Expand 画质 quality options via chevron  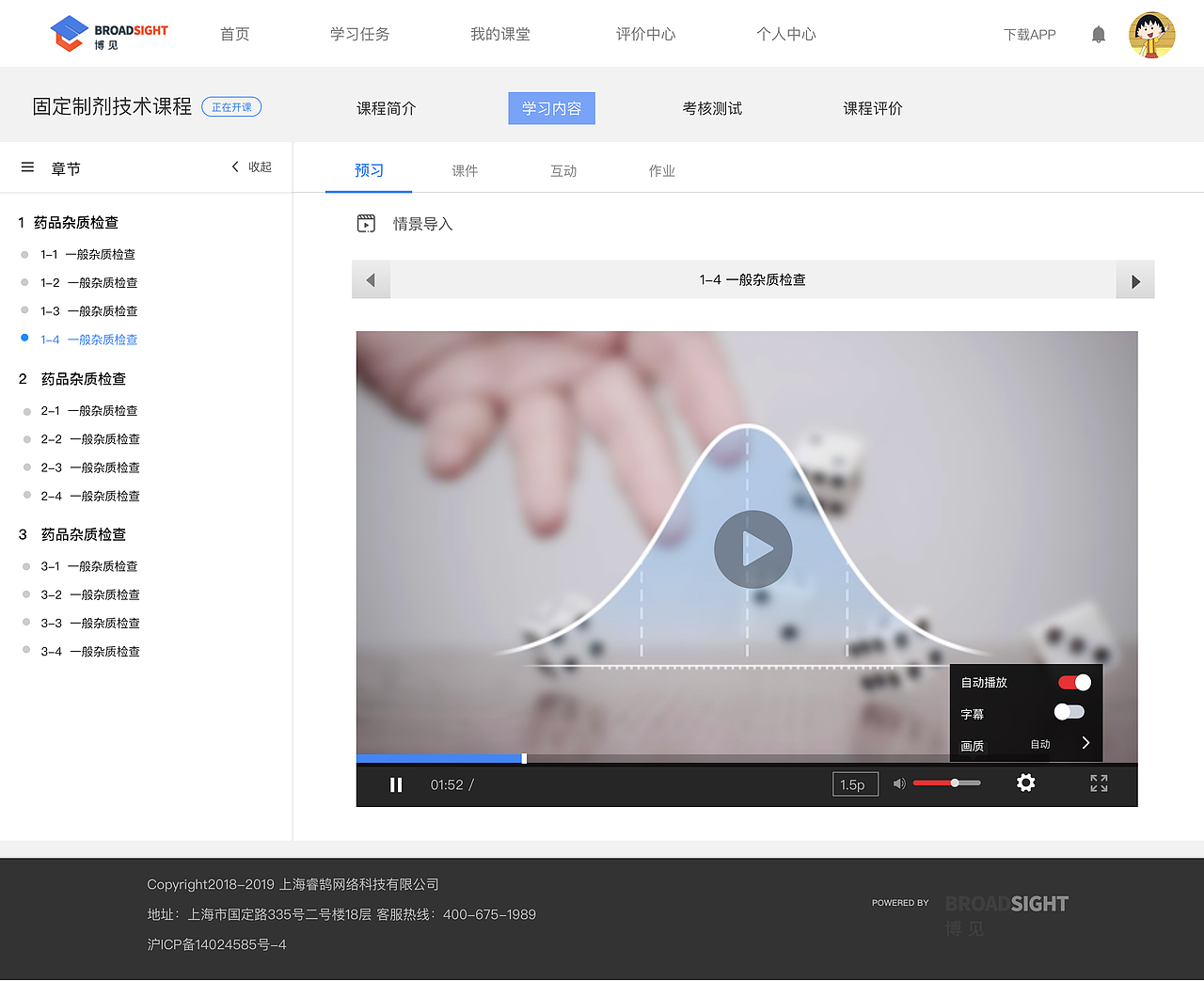coord(1085,743)
